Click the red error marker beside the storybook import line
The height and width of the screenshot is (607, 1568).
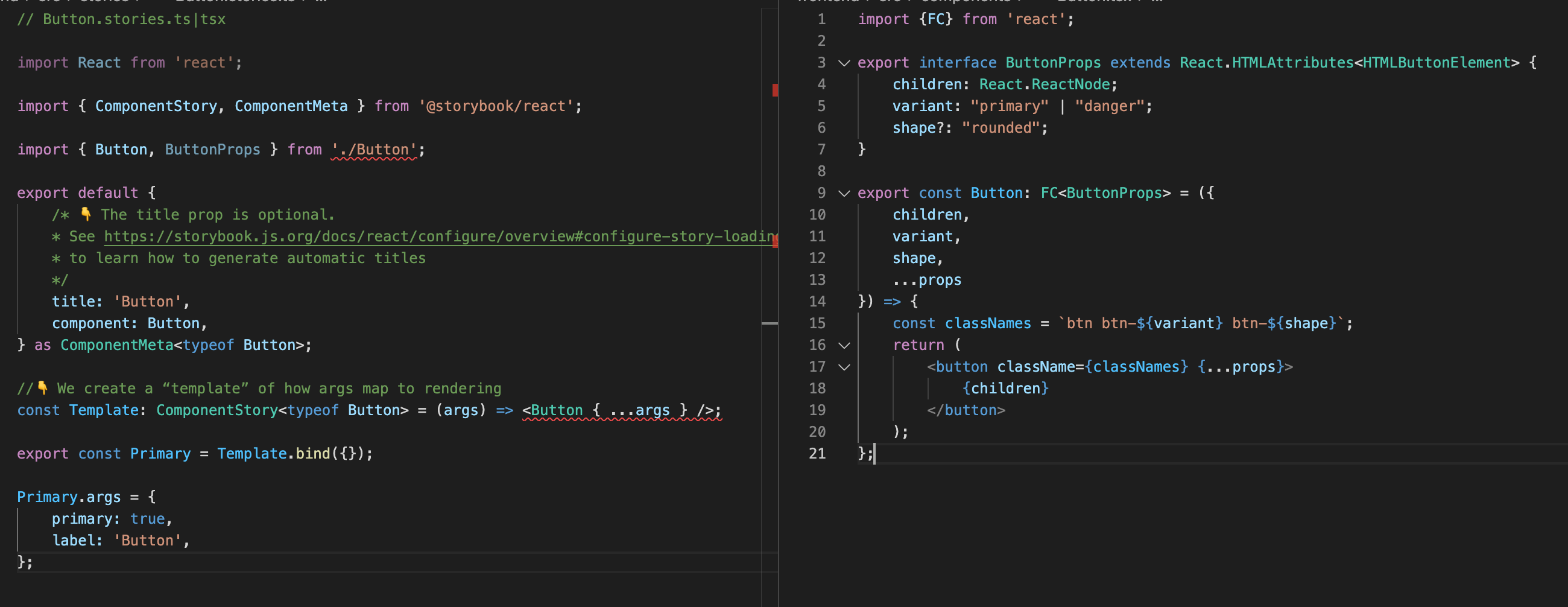775,90
